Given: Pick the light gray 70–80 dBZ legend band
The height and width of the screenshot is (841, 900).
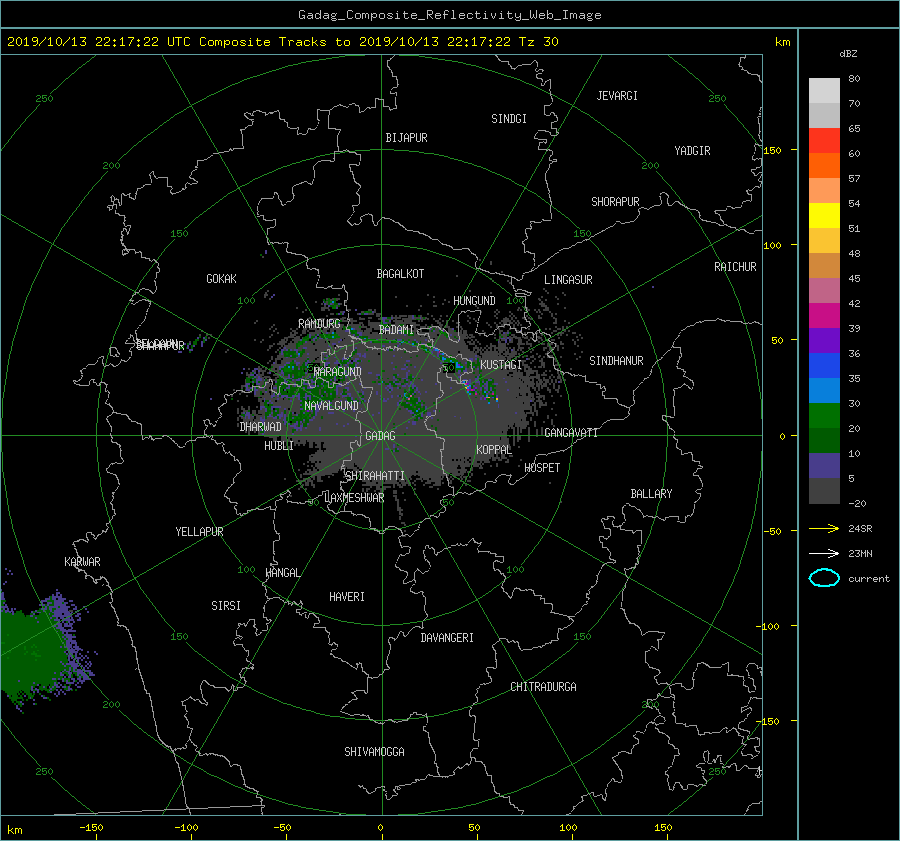Looking at the screenshot, I should click(x=824, y=90).
